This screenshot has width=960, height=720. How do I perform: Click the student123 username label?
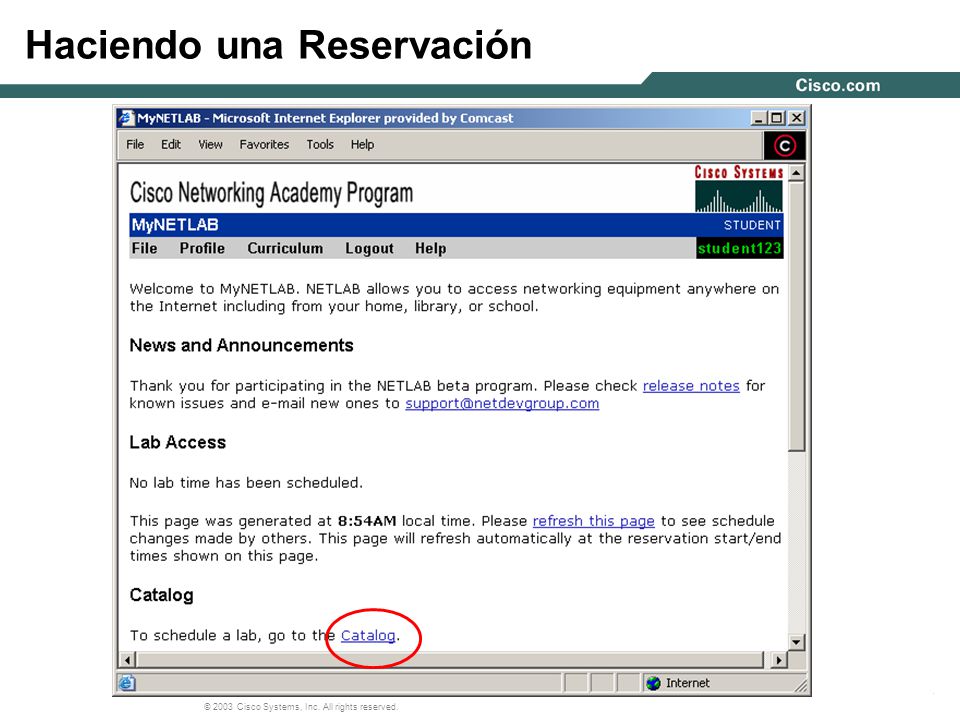(x=740, y=248)
